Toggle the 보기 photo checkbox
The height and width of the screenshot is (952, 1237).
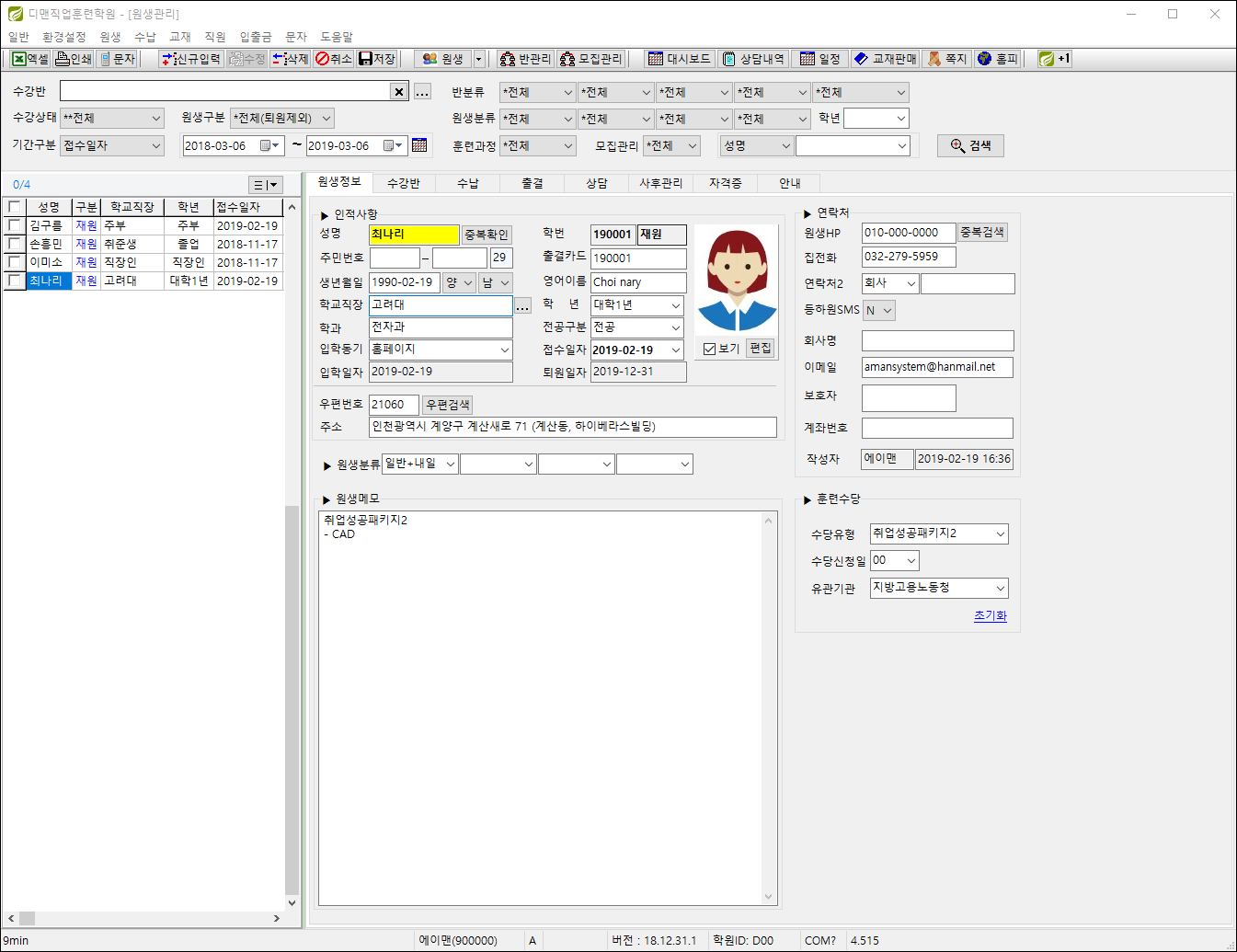(x=709, y=349)
